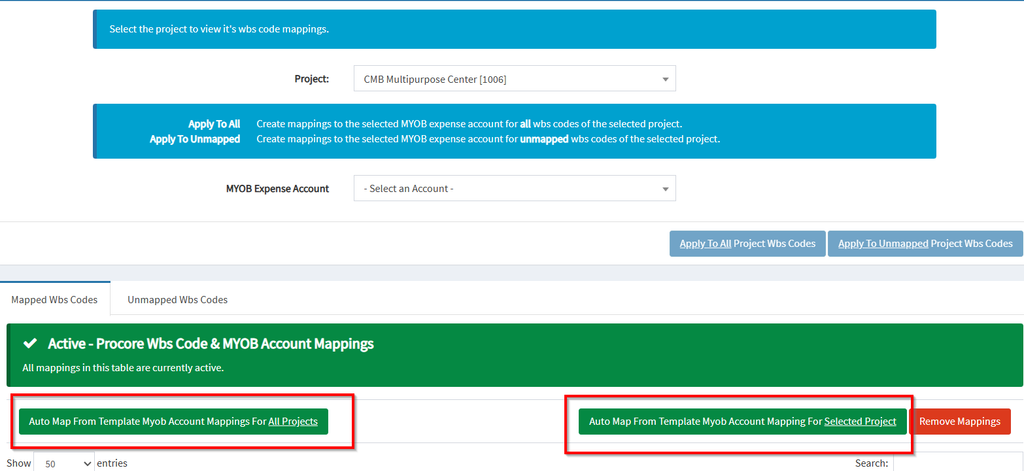Click Apply To All Project Wbs Codes

(747, 244)
